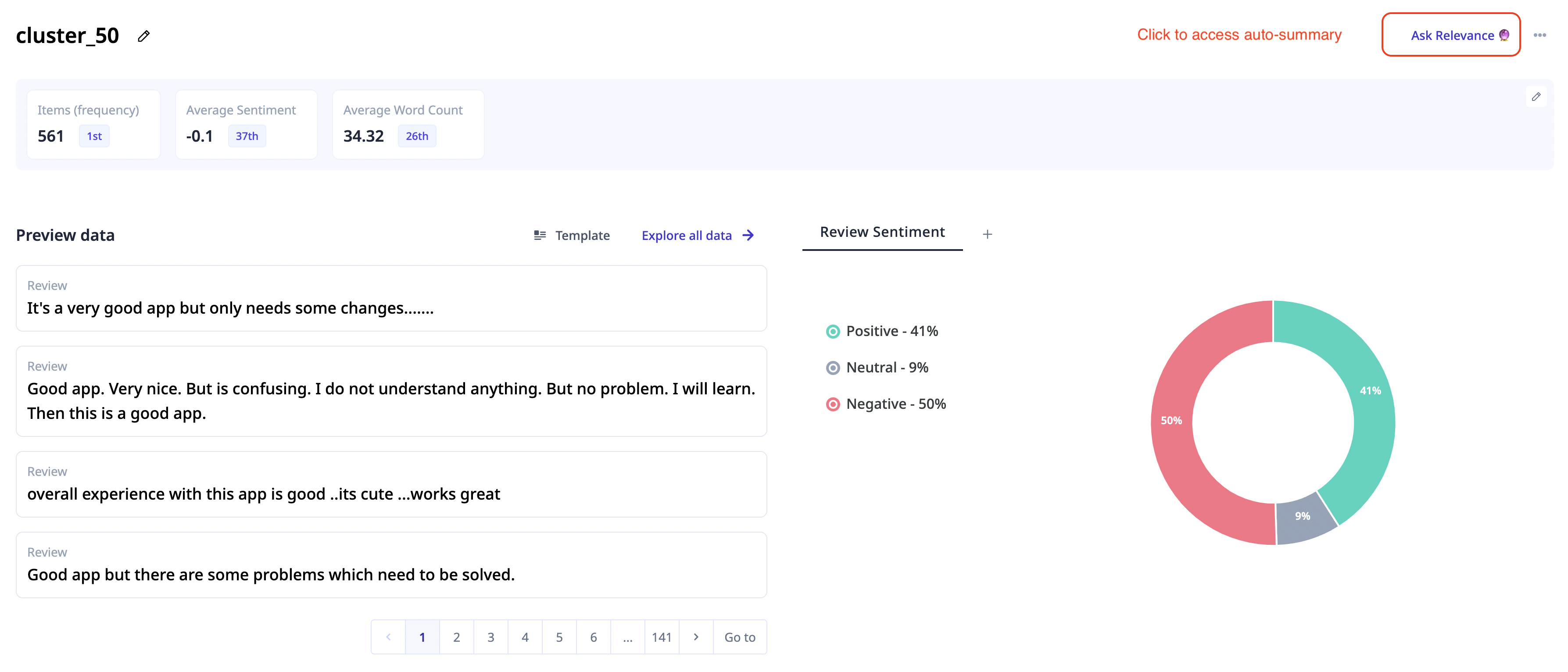Viewport: 1568px width, 672px height.
Task: Expand pagination ellipsis for more pages
Action: 627,637
